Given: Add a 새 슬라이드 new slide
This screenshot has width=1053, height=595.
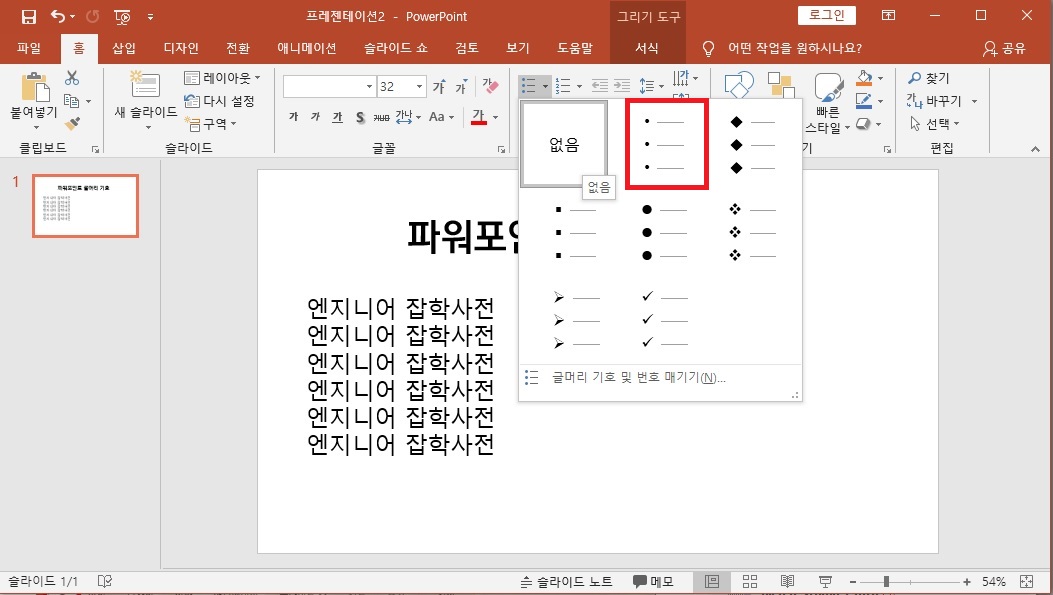Looking at the screenshot, I should 145,86.
